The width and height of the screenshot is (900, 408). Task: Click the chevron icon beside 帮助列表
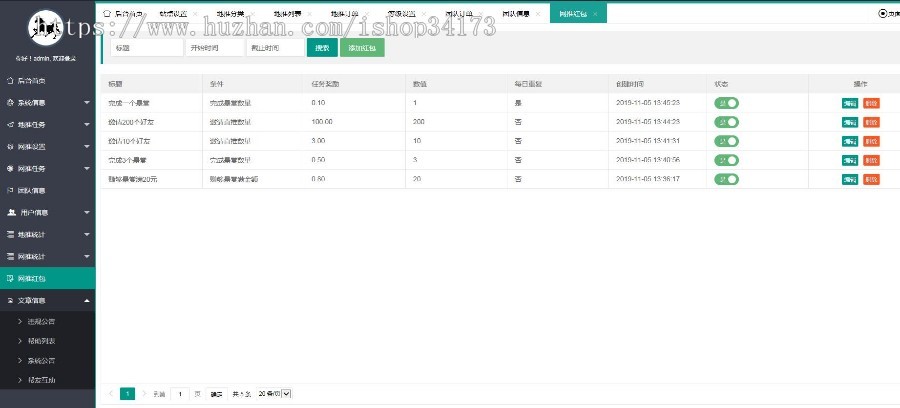[x=20, y=341]
